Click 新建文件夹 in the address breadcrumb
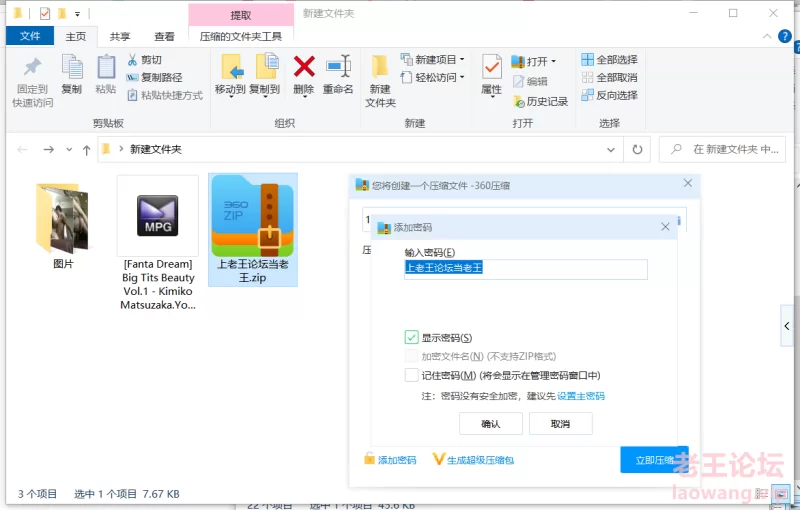The width and height of the screenshot is (800, 510). pos(156,149)
